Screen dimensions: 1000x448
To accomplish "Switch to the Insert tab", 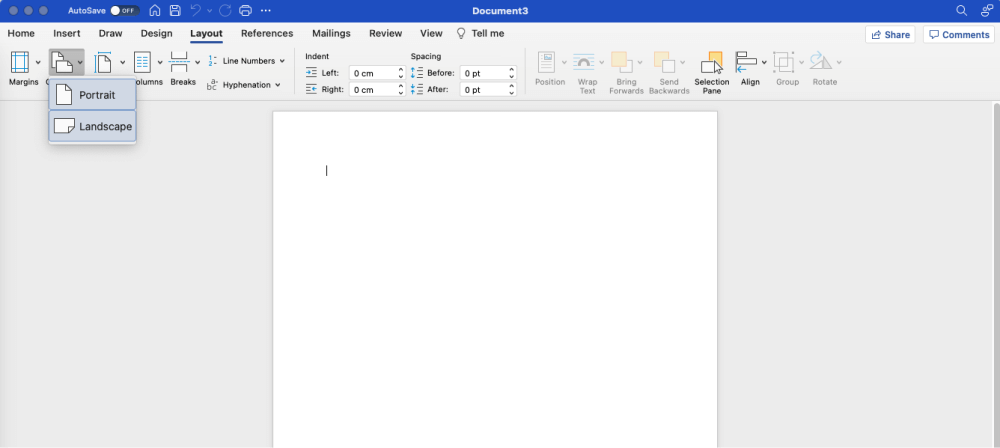I will pos(67,33).
